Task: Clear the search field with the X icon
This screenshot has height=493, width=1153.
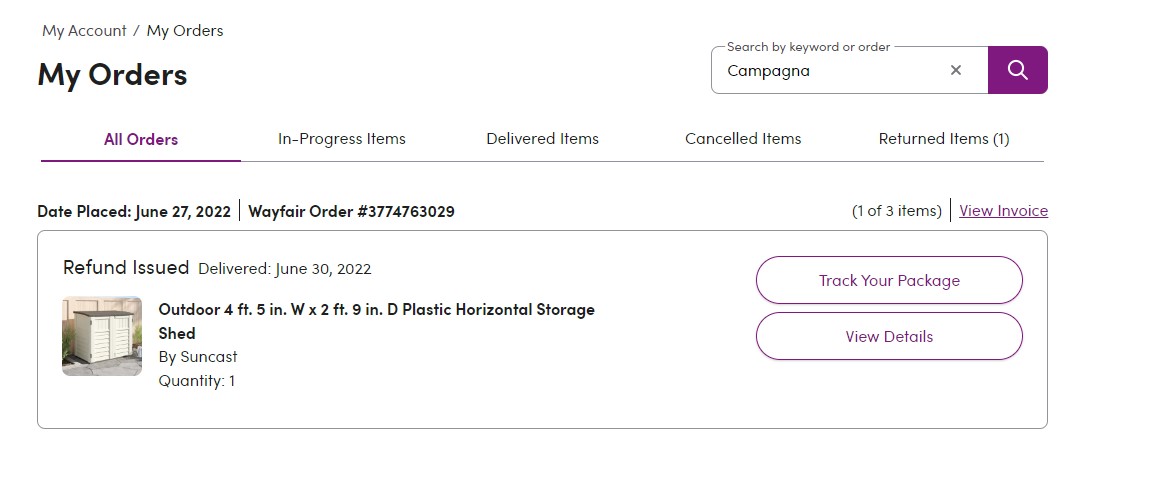Action: click(x=956, y=70)
